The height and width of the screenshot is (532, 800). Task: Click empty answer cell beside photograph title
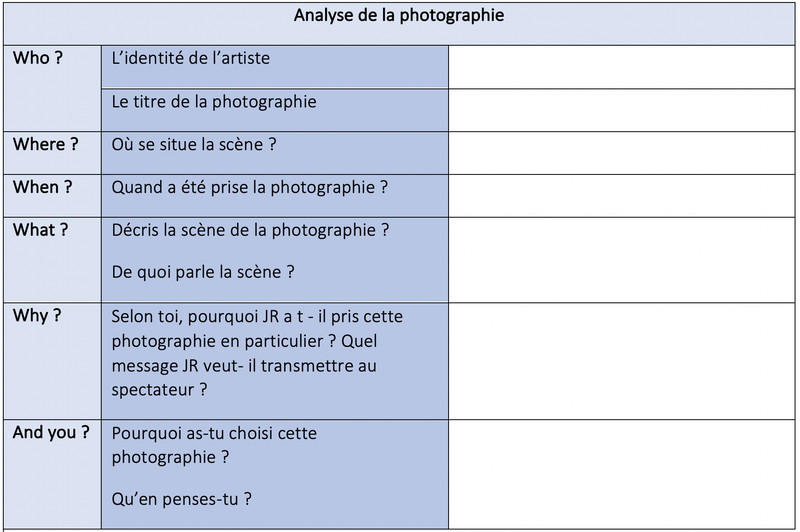coord(621,109)
